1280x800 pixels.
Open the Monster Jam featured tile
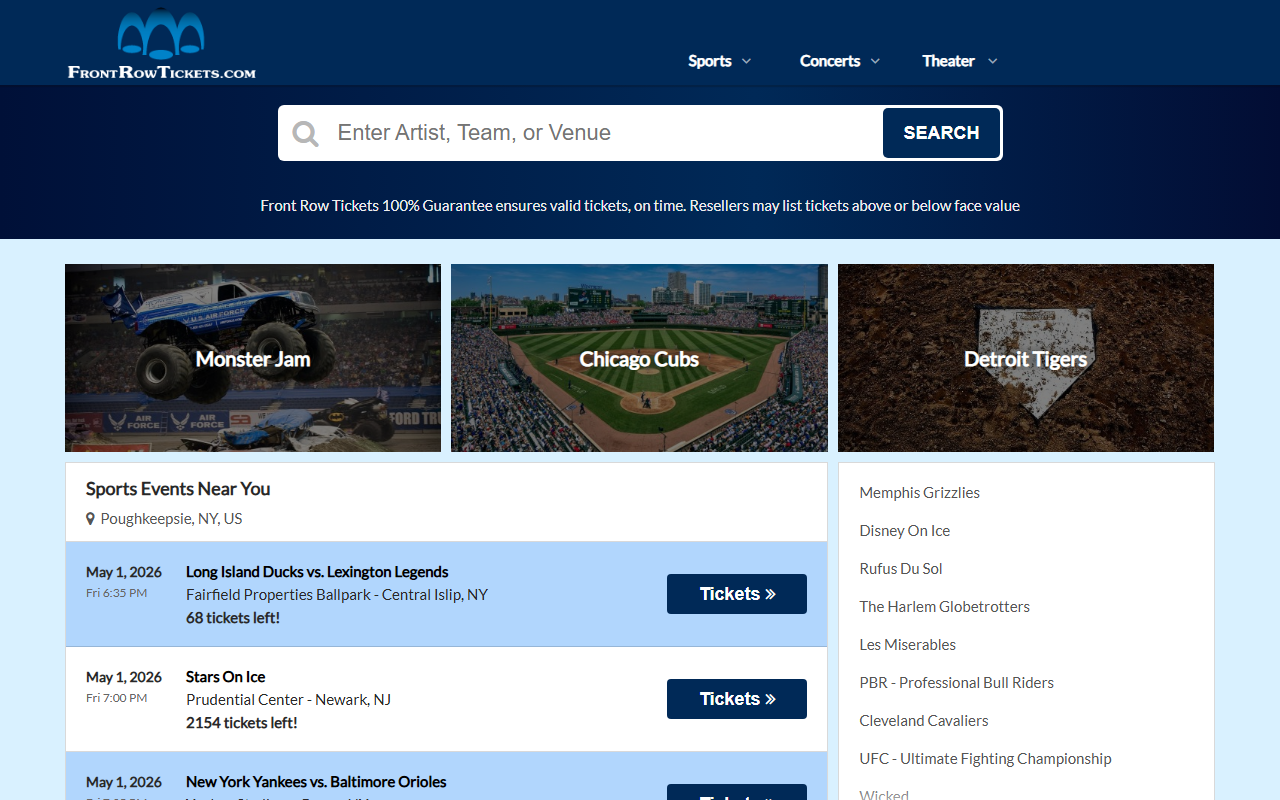pos(253,358)
